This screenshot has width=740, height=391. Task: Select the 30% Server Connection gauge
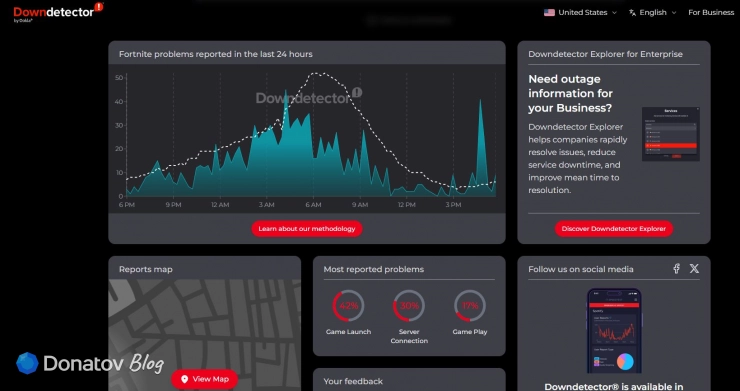tap(409, 306)
